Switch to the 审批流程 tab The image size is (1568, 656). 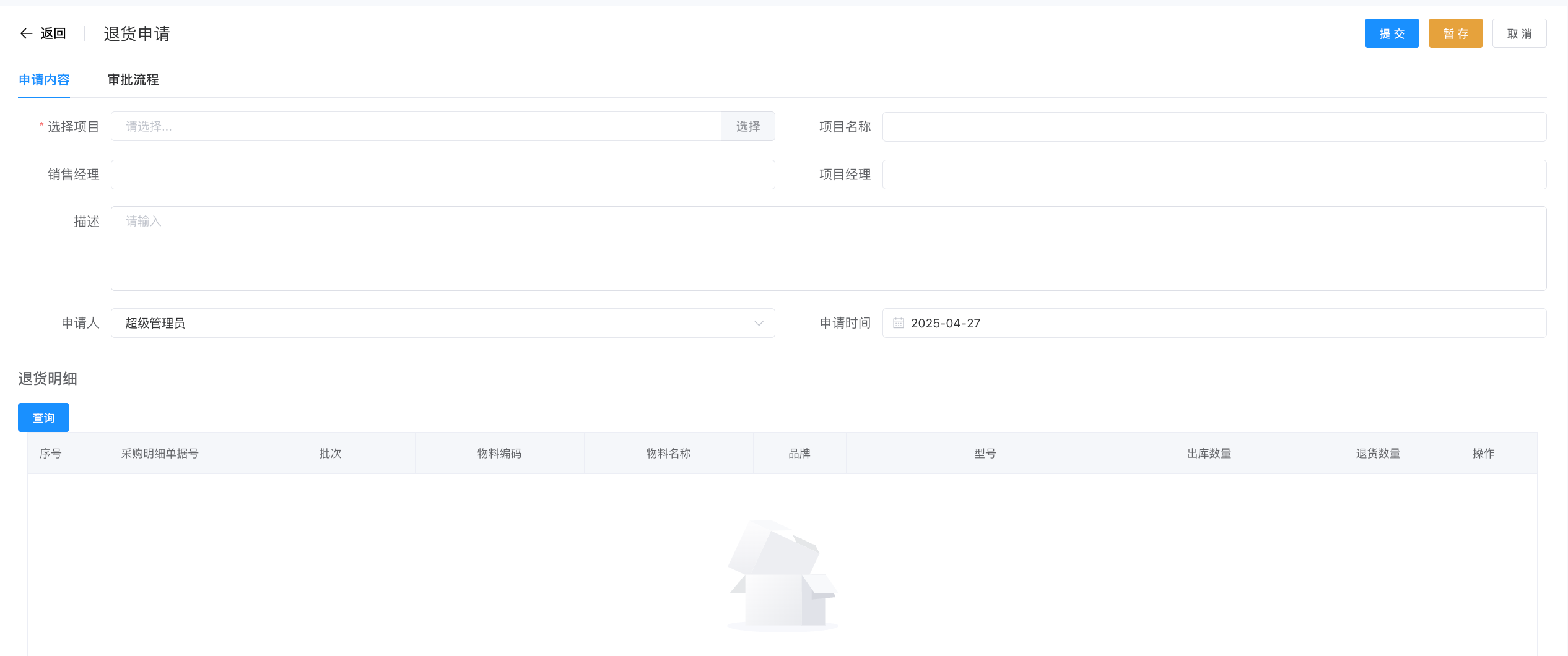point(133,80)
